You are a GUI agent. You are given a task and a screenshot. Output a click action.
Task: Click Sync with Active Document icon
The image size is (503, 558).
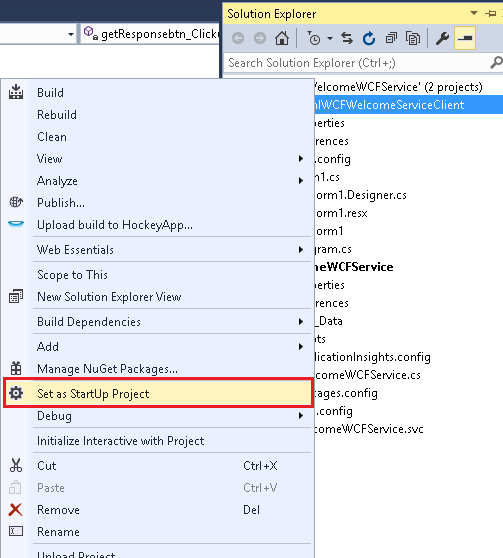point(347,38)
